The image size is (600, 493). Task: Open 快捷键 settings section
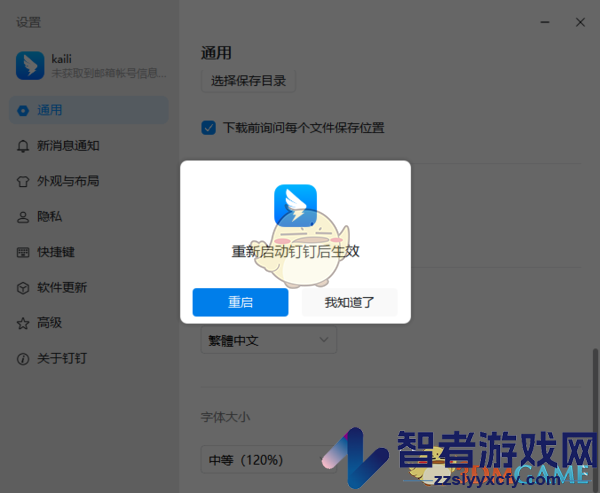click(x=89, y=252)
